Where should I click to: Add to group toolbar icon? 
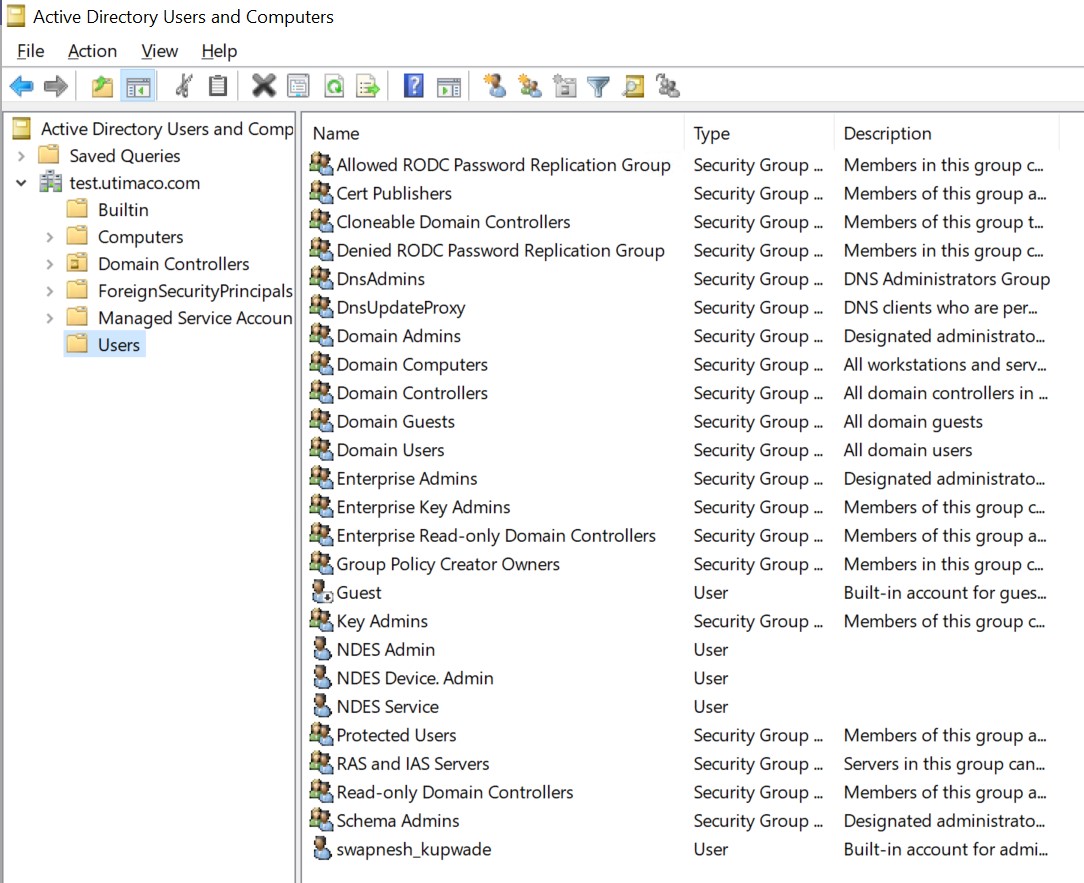click(668, 86)
